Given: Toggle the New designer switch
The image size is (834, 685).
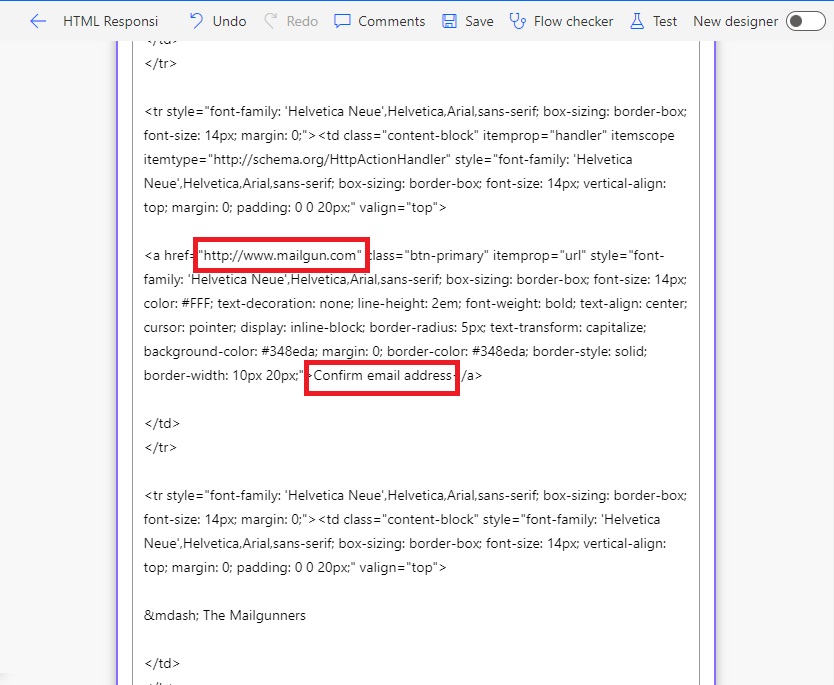Looking at the screenshot, I should tap(805, 20).
